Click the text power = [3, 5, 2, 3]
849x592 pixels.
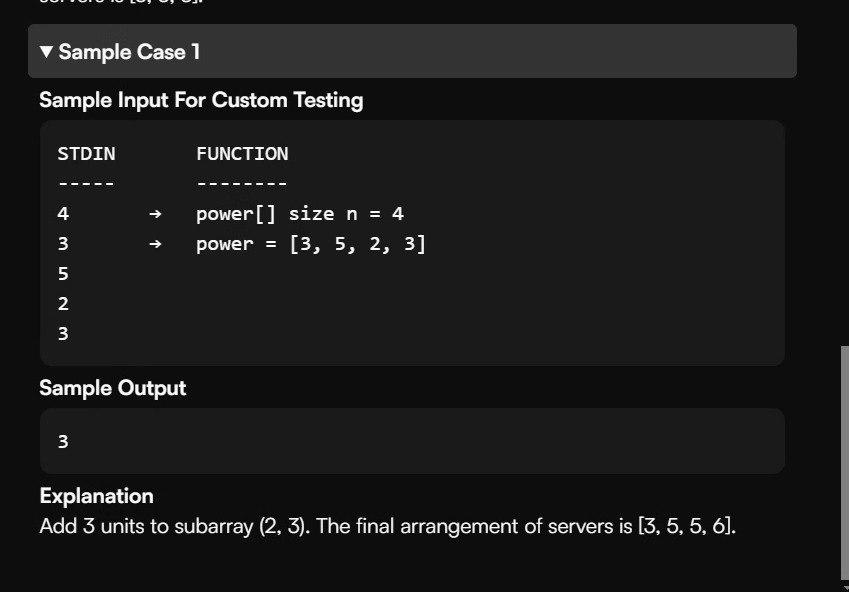pyautogui.click(x=311, y=244)
